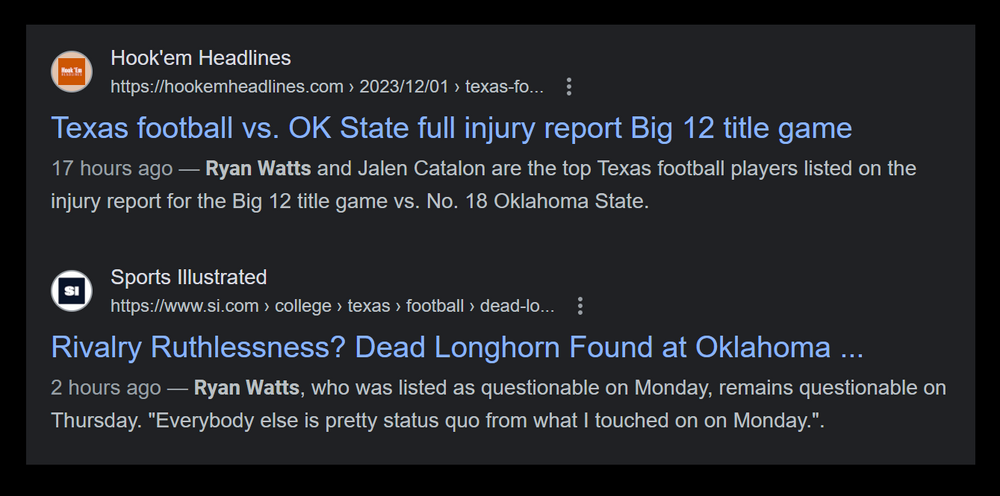Image resolution: width=1000 pixels, height=496 pixels.
Task: Click bold 'Ryan Watts' in SI snippet
Action: [x=247, y=387]
